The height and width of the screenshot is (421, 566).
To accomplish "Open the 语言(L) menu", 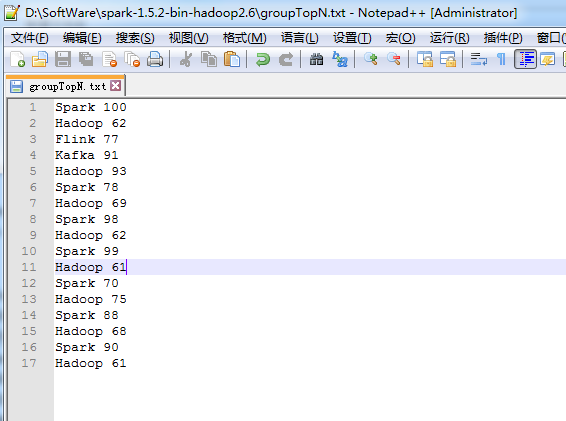I will click(300, 38).
